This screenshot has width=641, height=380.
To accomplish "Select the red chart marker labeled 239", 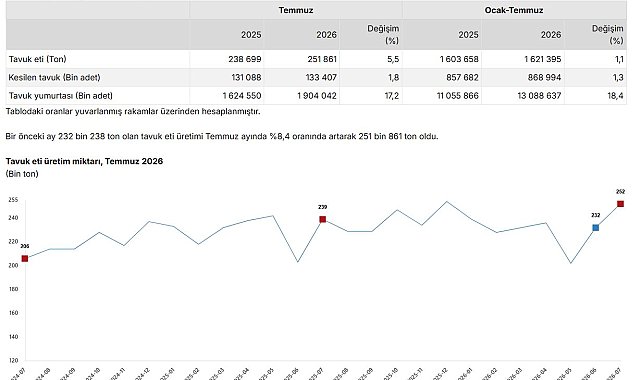I will click(323, 219).
